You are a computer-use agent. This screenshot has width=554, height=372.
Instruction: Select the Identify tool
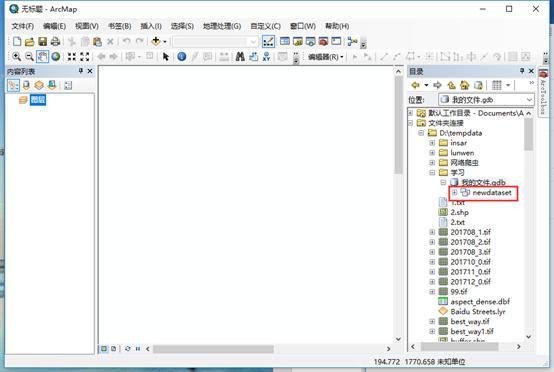pos(182,57)
